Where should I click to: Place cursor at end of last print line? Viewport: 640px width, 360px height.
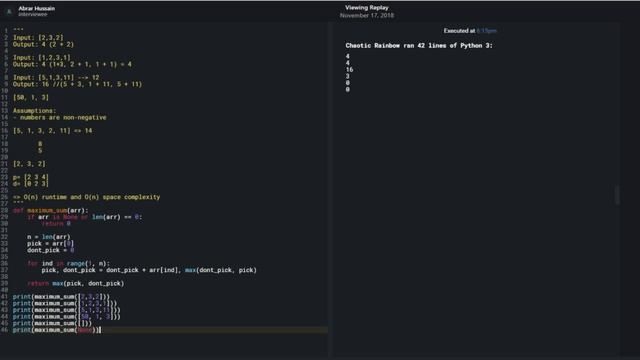[x=100, y=330]
